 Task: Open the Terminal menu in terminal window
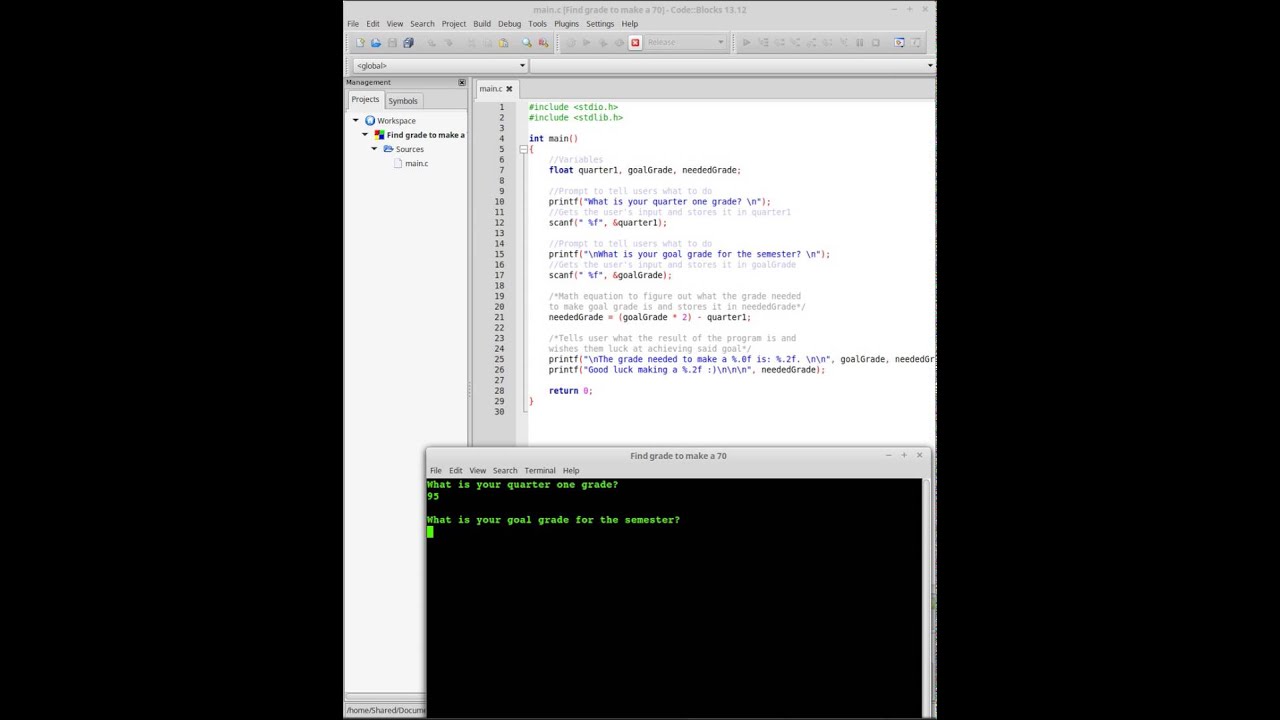point(540,470)
